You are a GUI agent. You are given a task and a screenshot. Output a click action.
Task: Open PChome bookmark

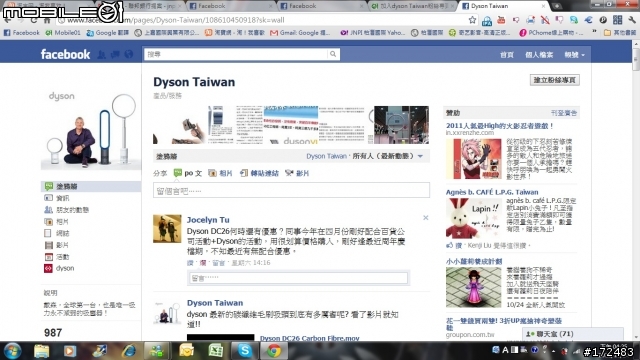(x=551, y=32)
